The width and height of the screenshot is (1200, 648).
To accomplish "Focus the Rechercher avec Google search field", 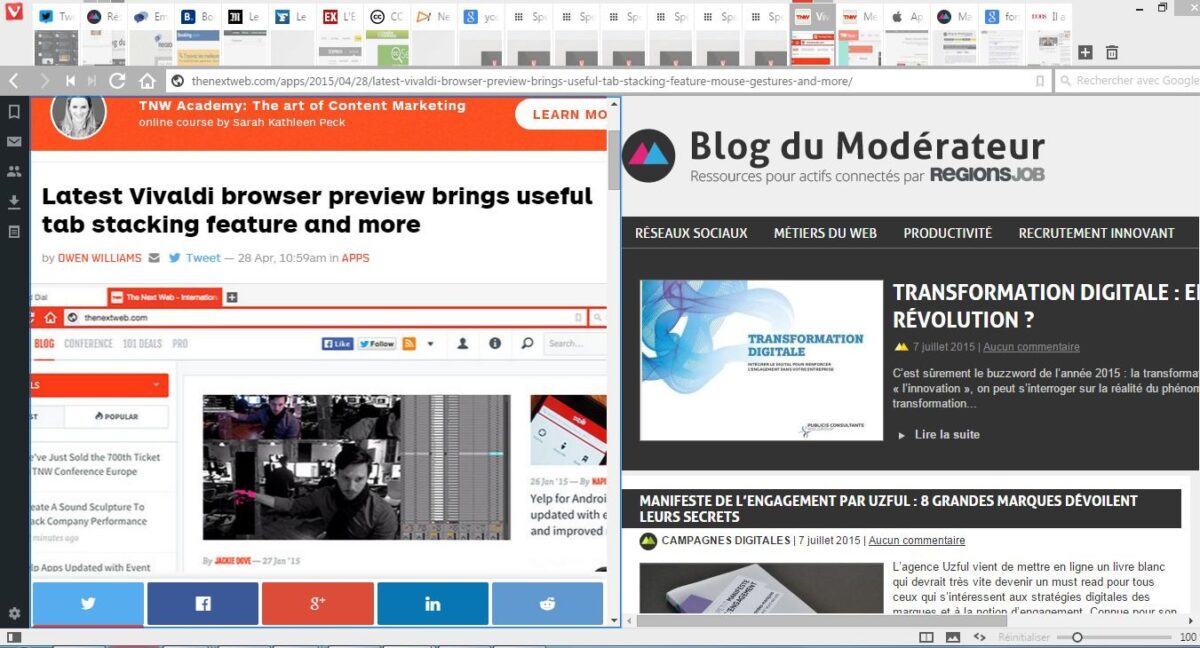I will coord(1128,81).
